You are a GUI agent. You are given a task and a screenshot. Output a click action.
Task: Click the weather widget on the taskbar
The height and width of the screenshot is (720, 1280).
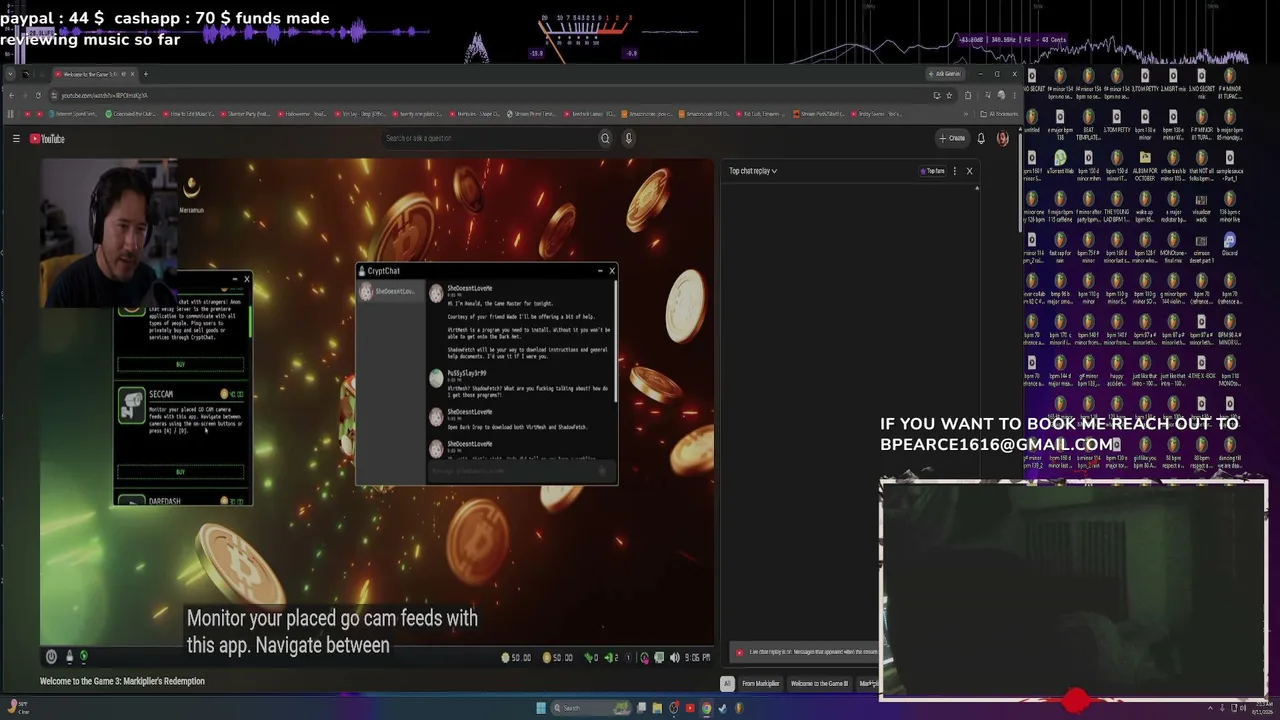pos(17,708)
